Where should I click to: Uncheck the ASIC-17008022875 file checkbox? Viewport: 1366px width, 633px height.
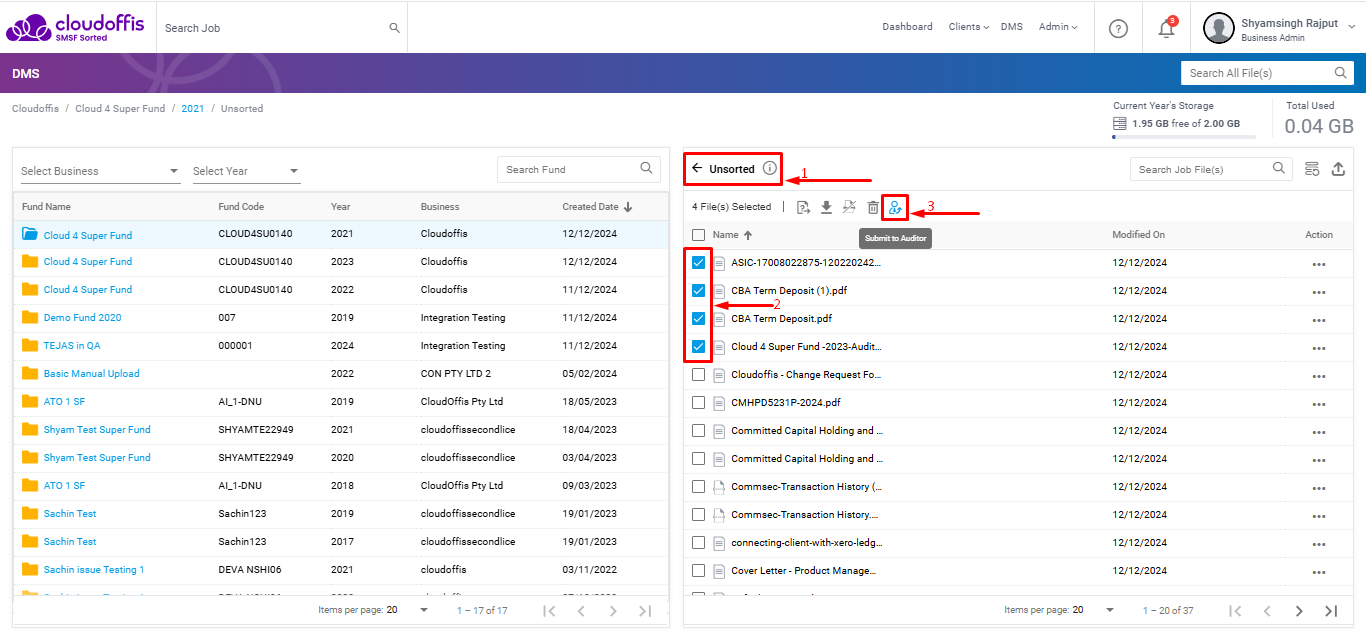[698, 262]
